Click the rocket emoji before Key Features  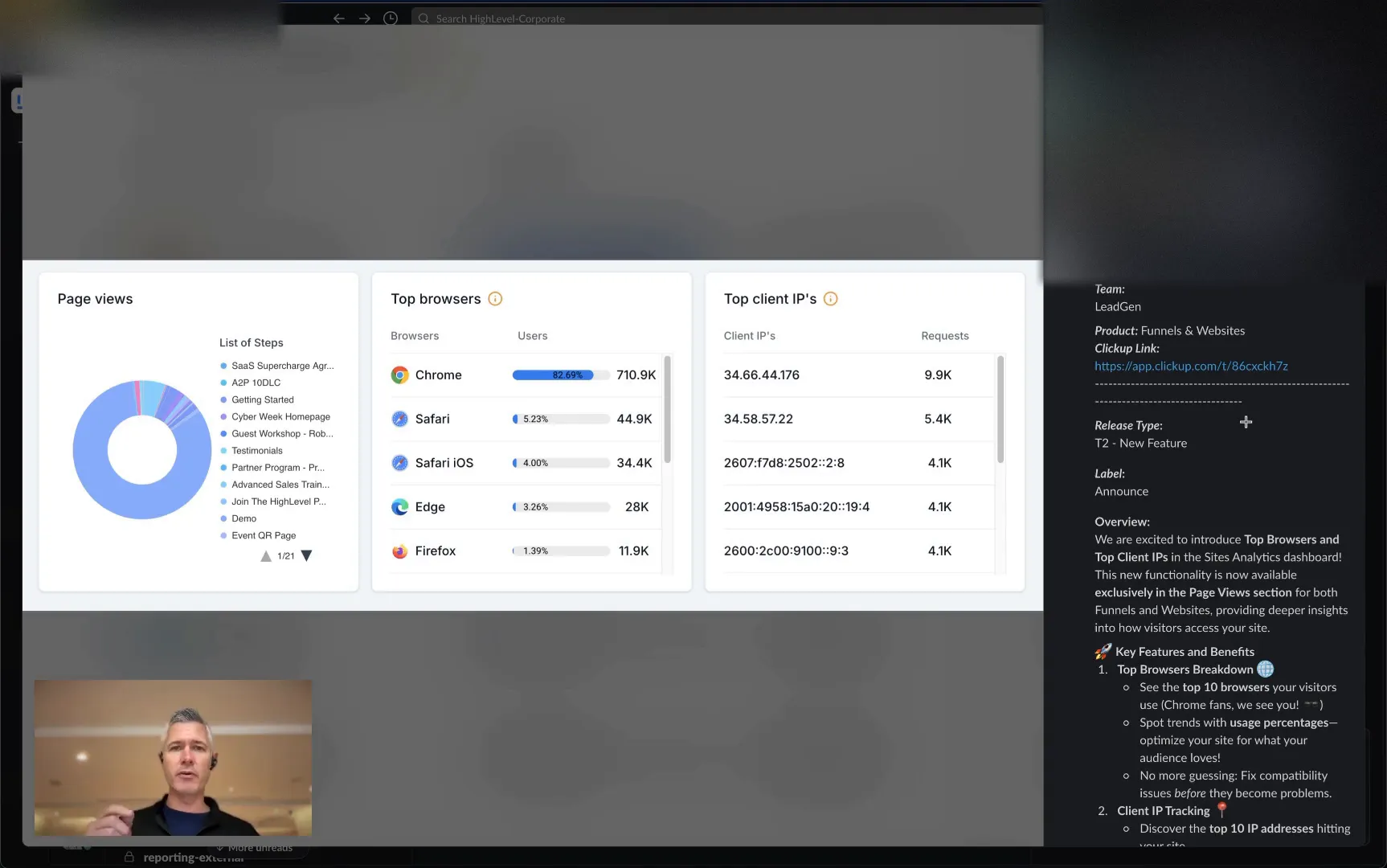[x=1103, y=651]
